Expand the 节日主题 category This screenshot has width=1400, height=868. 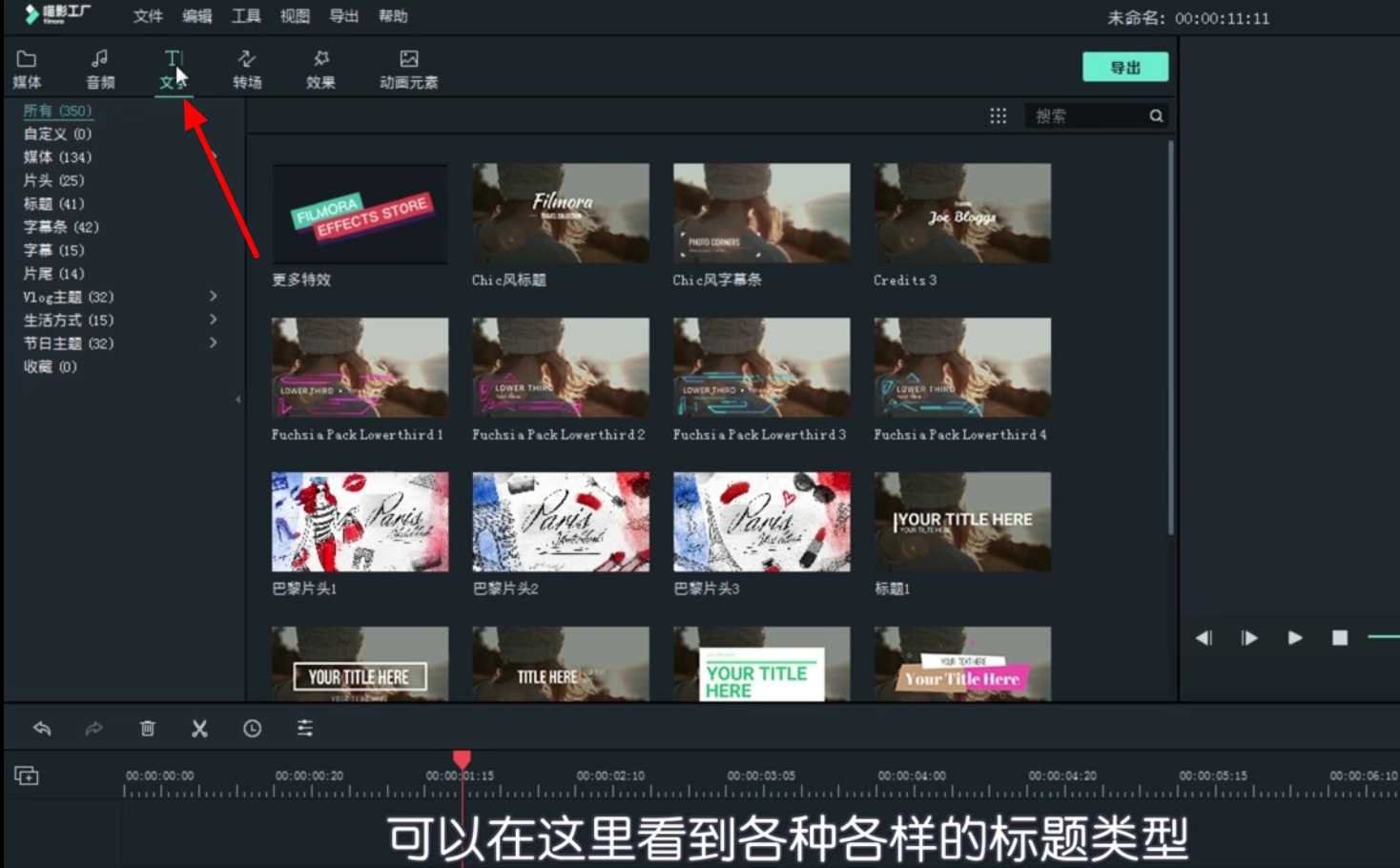[214, 342]
